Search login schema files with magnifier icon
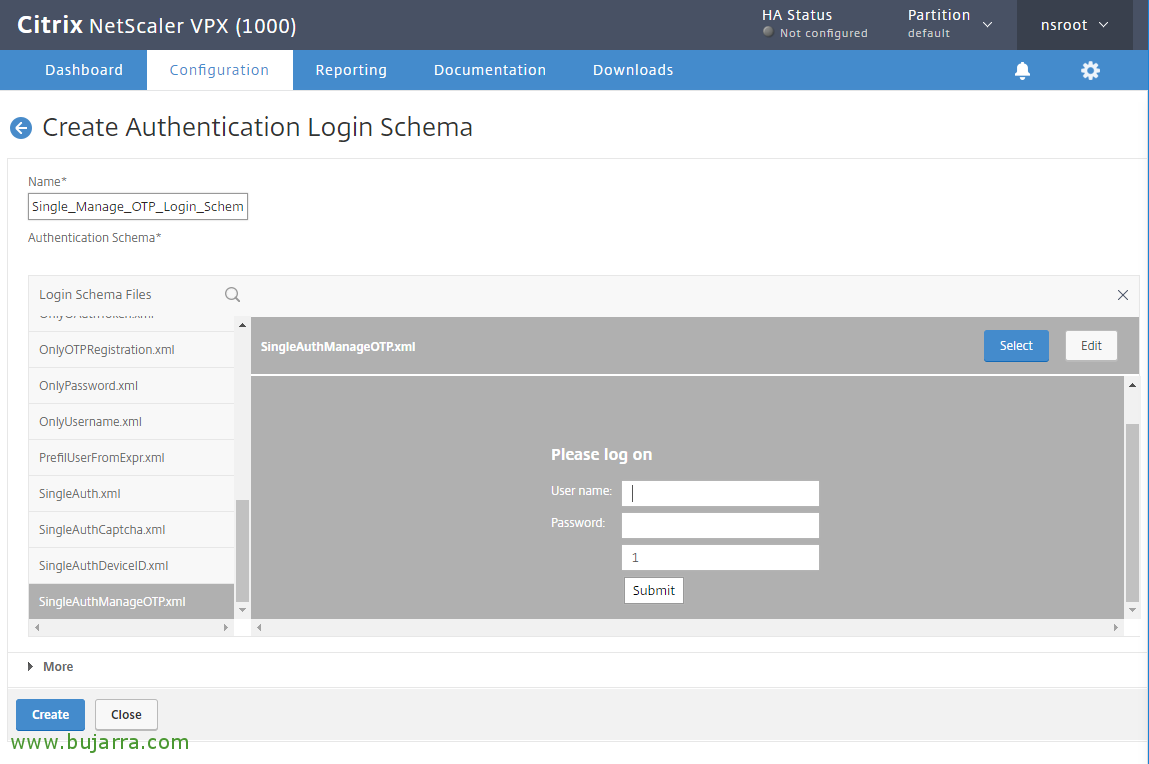 tap(232, 294)
